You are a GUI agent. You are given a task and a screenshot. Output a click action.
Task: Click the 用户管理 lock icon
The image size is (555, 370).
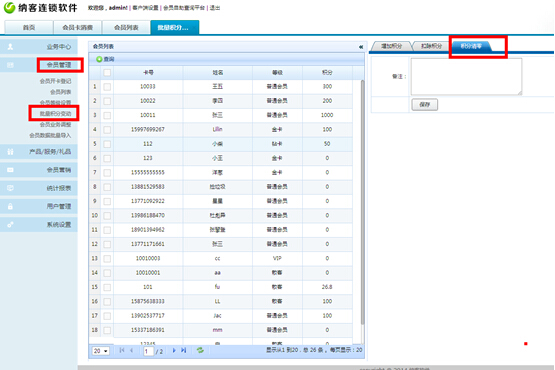[10, 206]
